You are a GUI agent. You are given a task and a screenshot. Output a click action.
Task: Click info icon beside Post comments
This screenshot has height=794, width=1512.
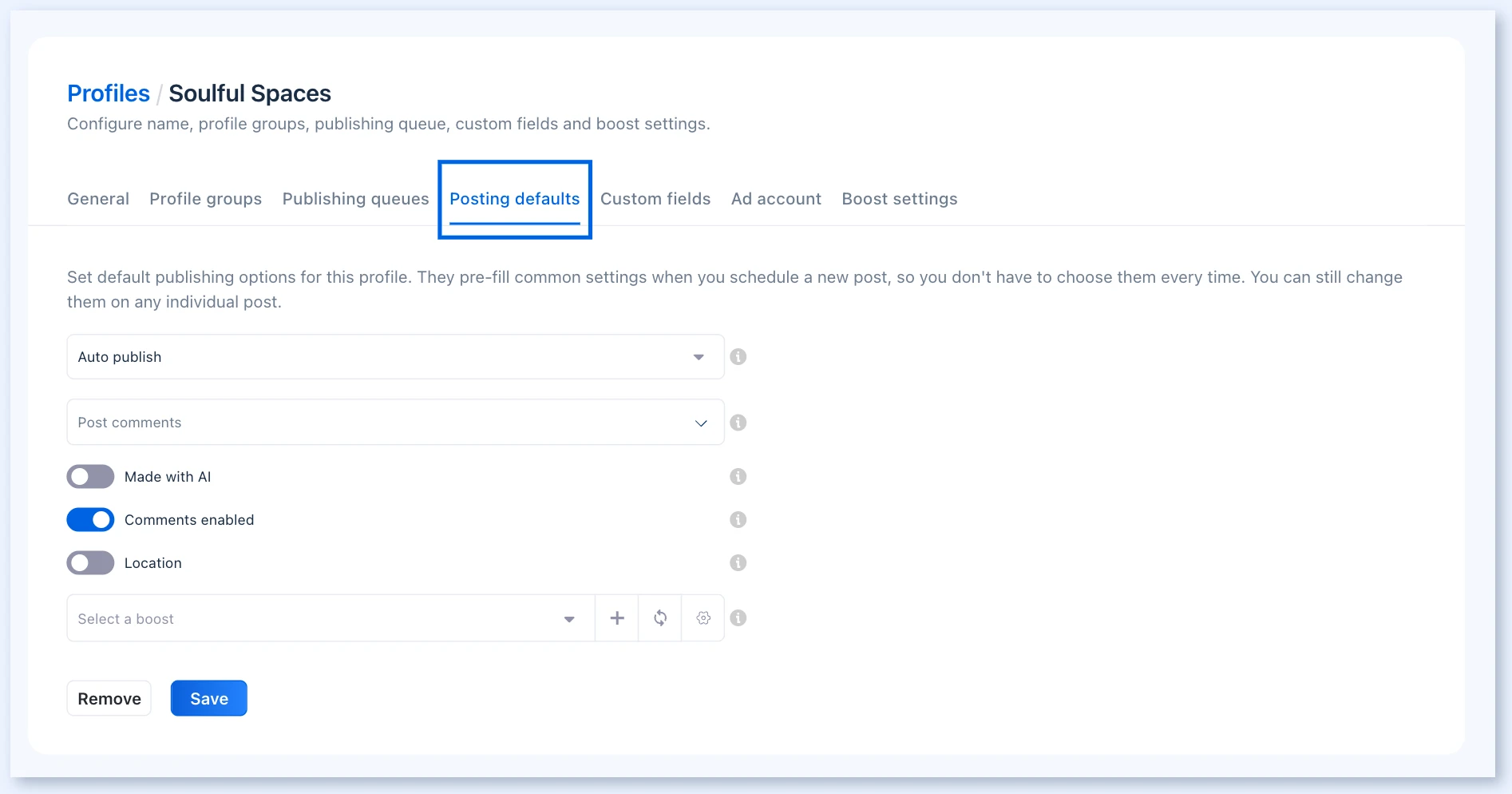(x=738, y=423)
